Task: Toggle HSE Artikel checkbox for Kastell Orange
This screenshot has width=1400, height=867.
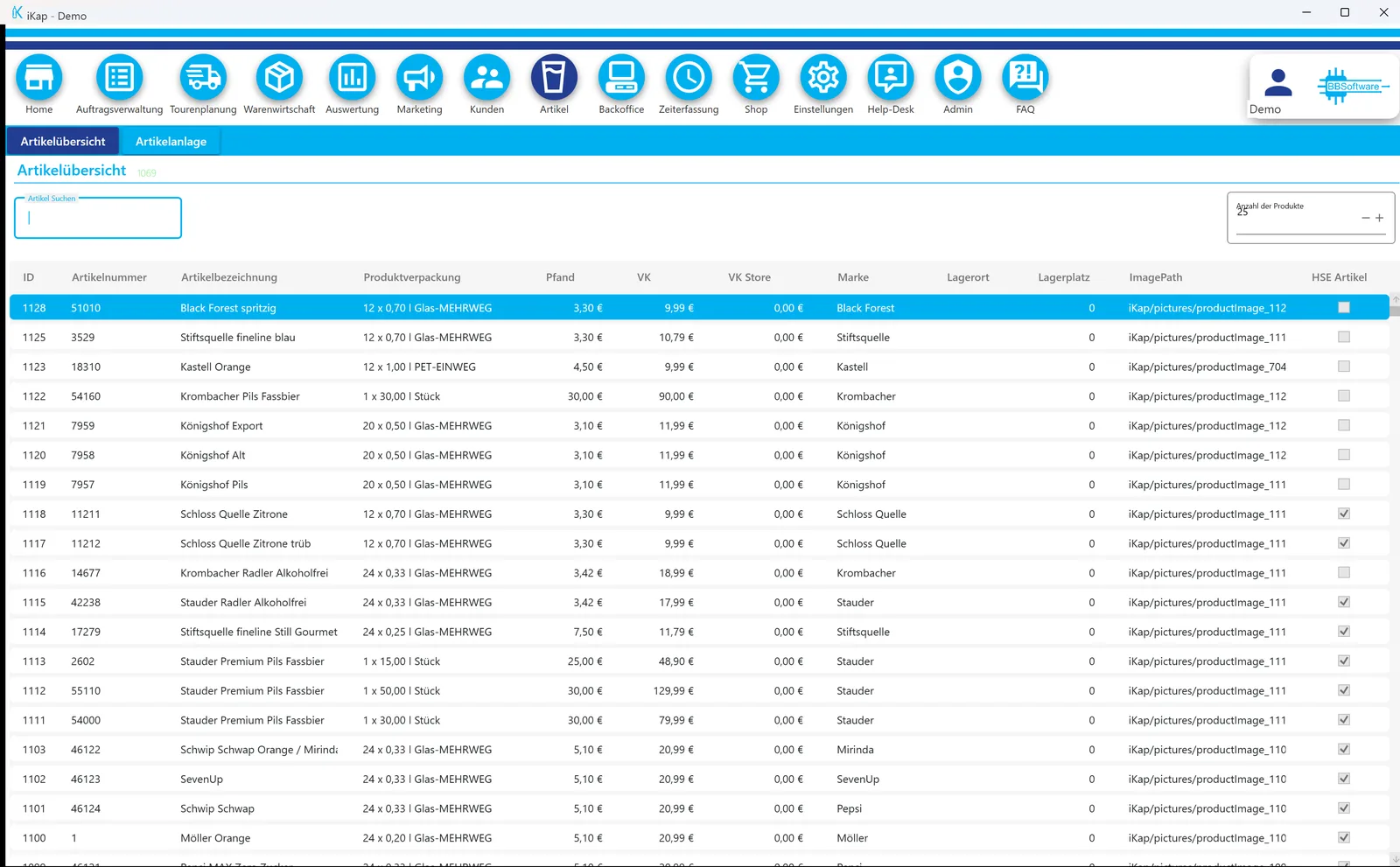Action: pyautogui.click(x=1344, y=367)
